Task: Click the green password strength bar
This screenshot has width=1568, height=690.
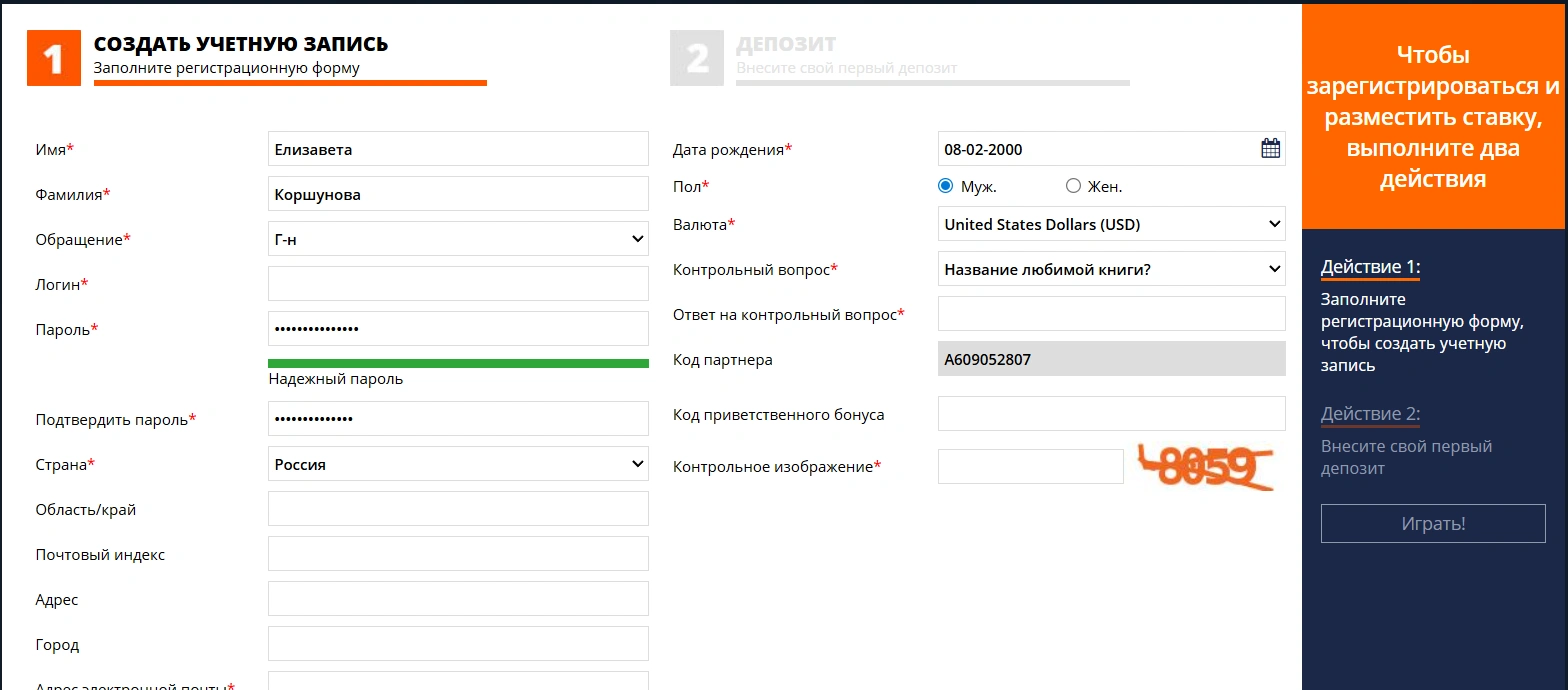Action: (458, 363)
